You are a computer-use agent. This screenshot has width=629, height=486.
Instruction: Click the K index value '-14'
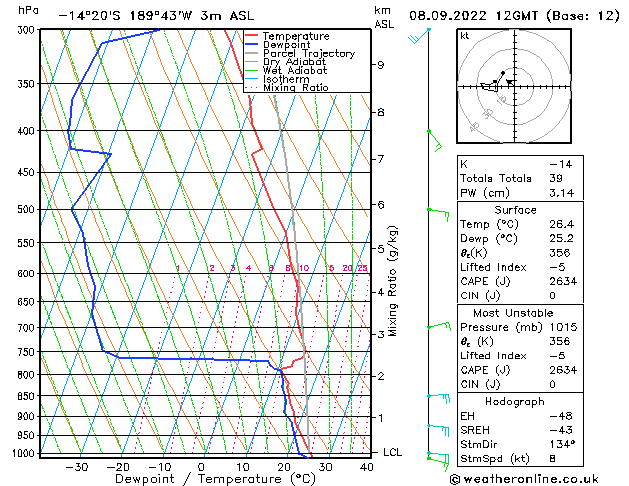[561, 164]
